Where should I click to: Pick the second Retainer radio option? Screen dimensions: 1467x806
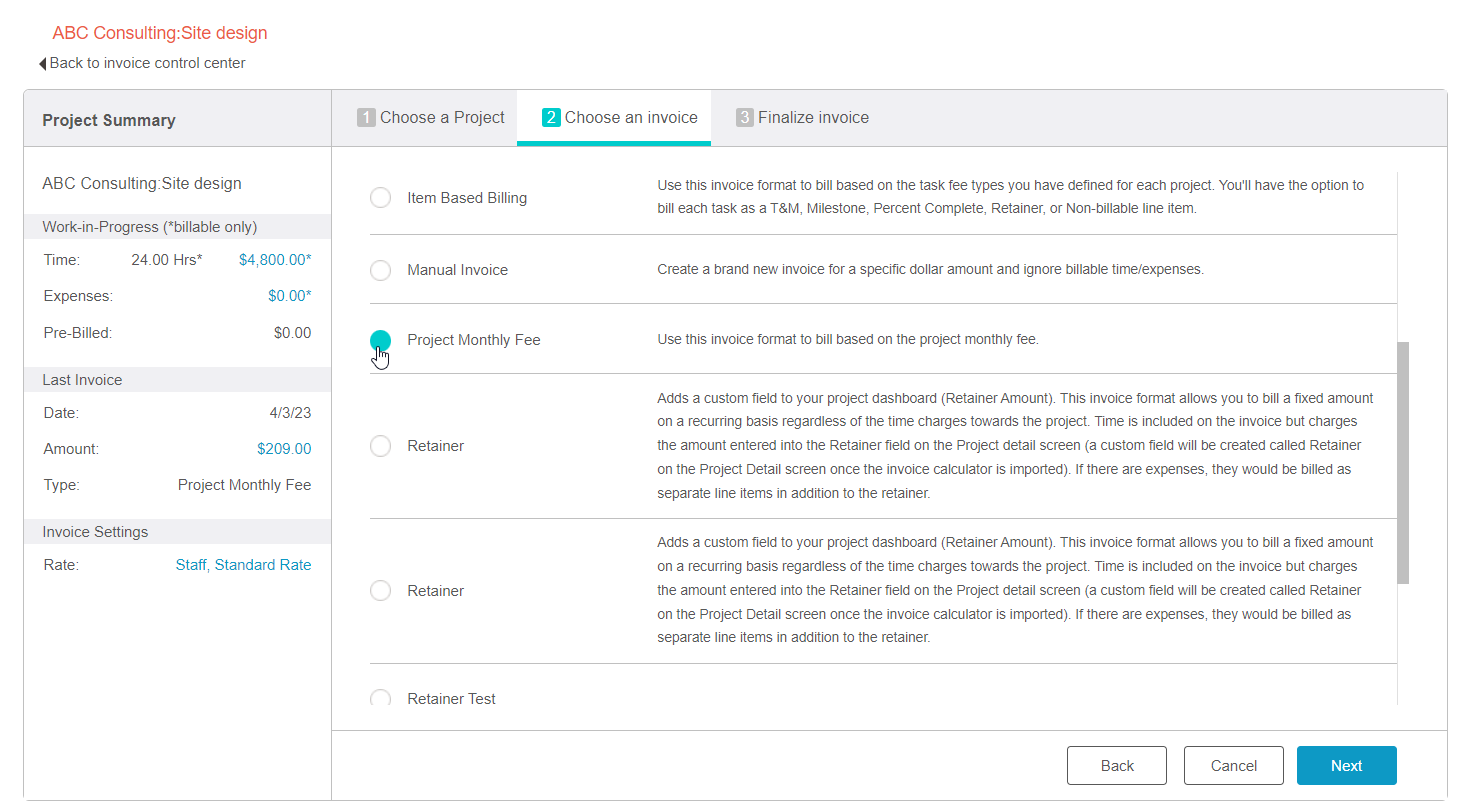pos(380,591)
